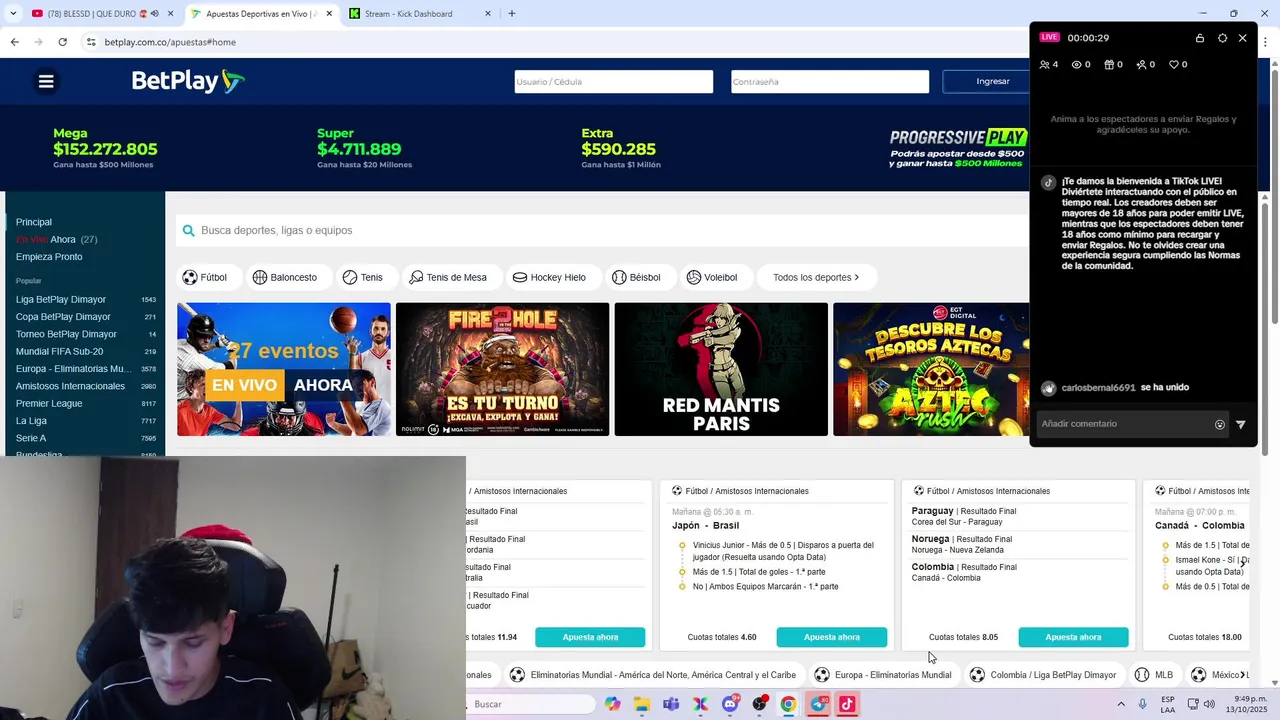Open the 27 eventos En Vivo banner

coord(284,369)
